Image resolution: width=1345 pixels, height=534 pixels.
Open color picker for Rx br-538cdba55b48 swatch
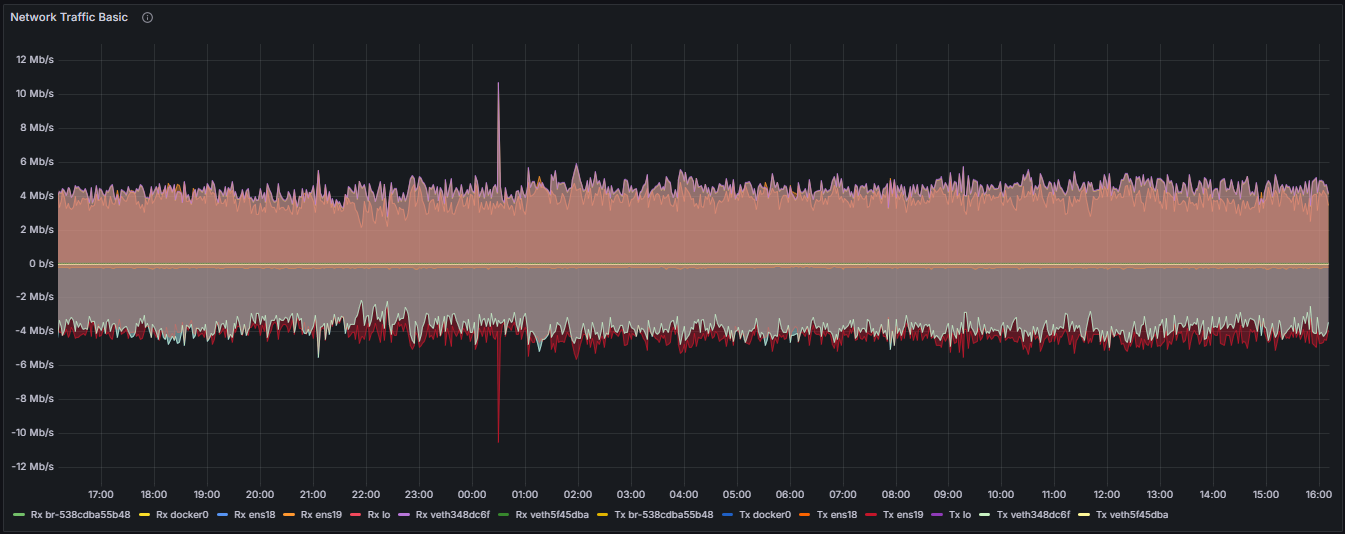18,515
